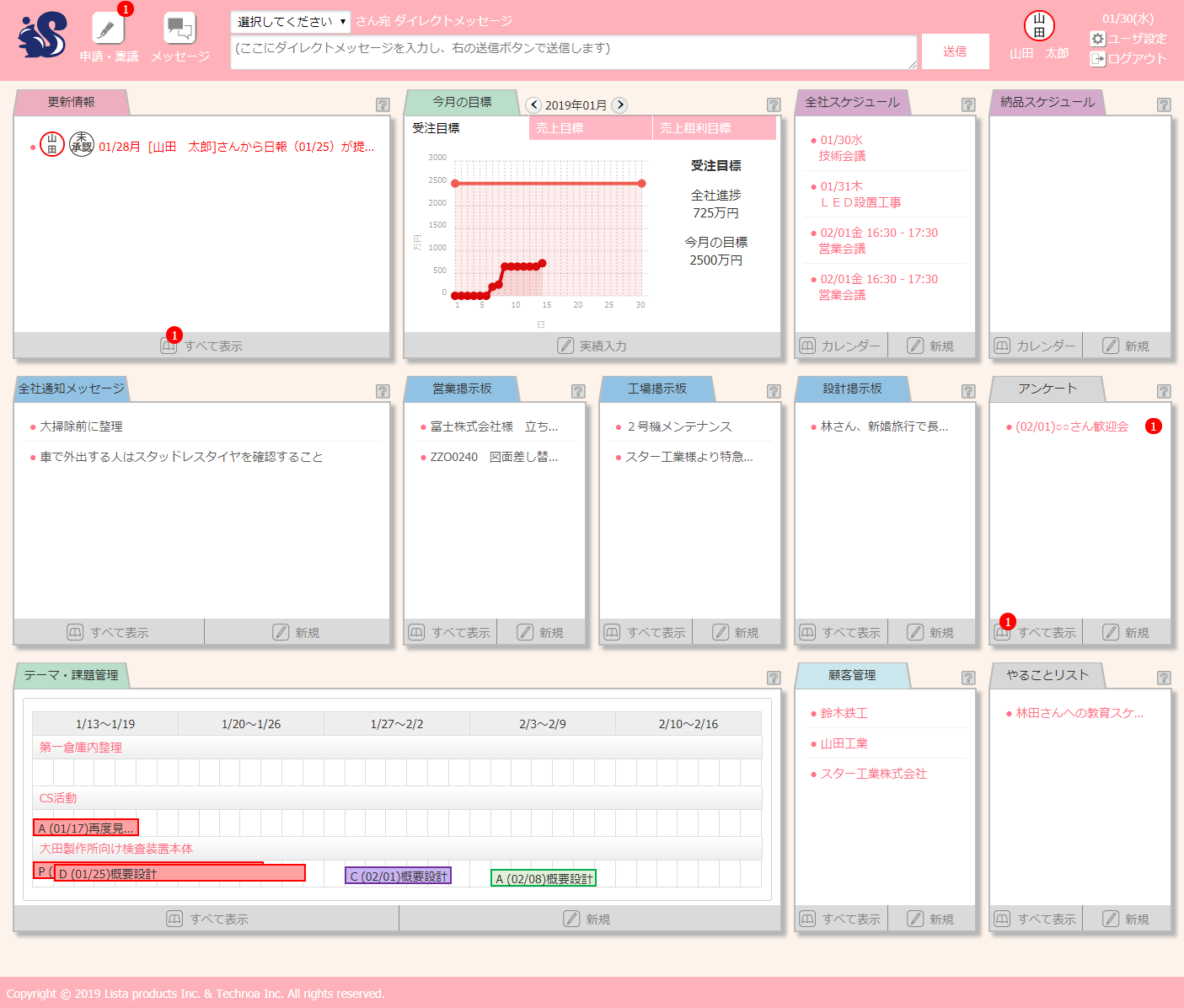Click the direct message text input field
The image size is (1184, 1008).
574,52
